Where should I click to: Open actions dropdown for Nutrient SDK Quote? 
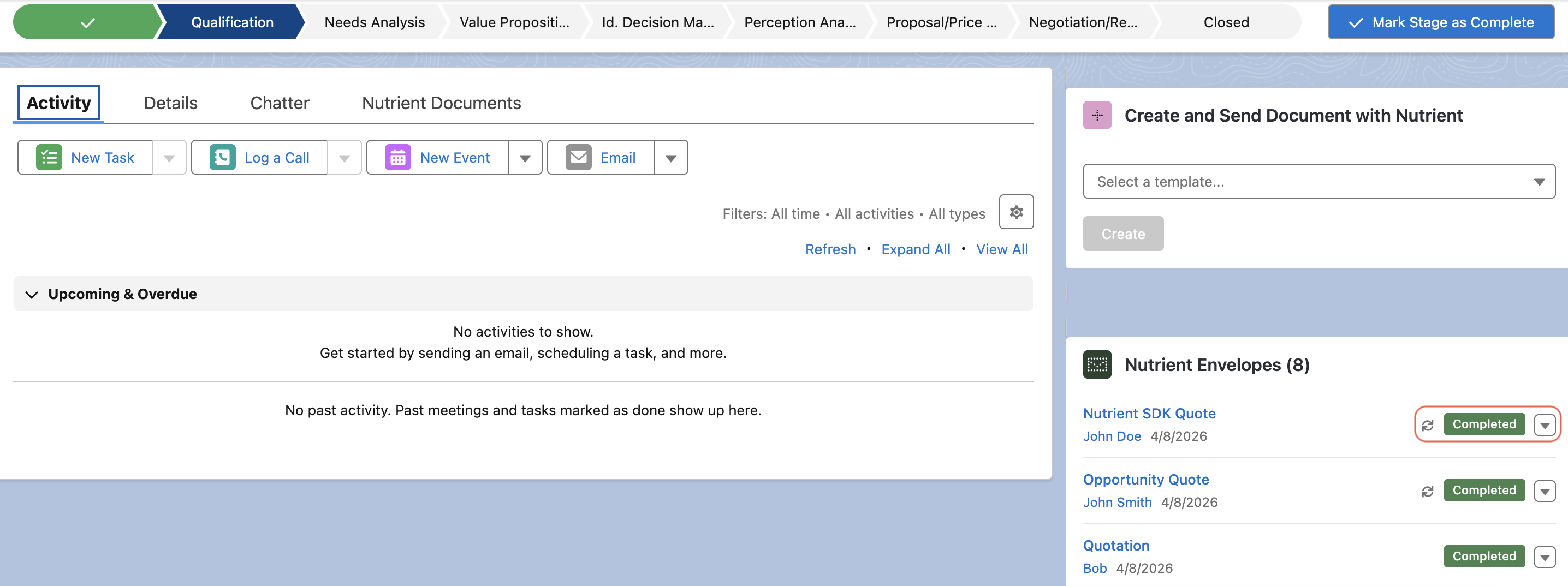click(1545, 424)
